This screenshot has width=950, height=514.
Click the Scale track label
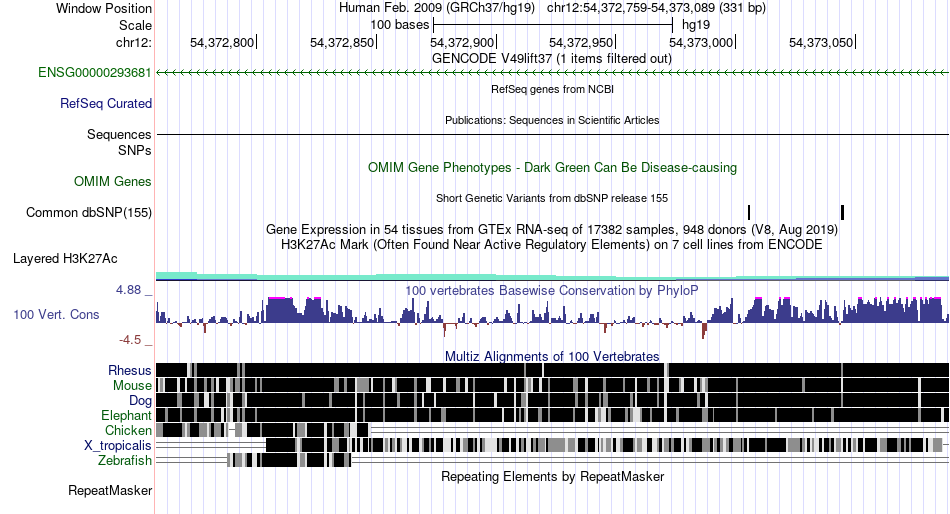click(x=135, y=25)
